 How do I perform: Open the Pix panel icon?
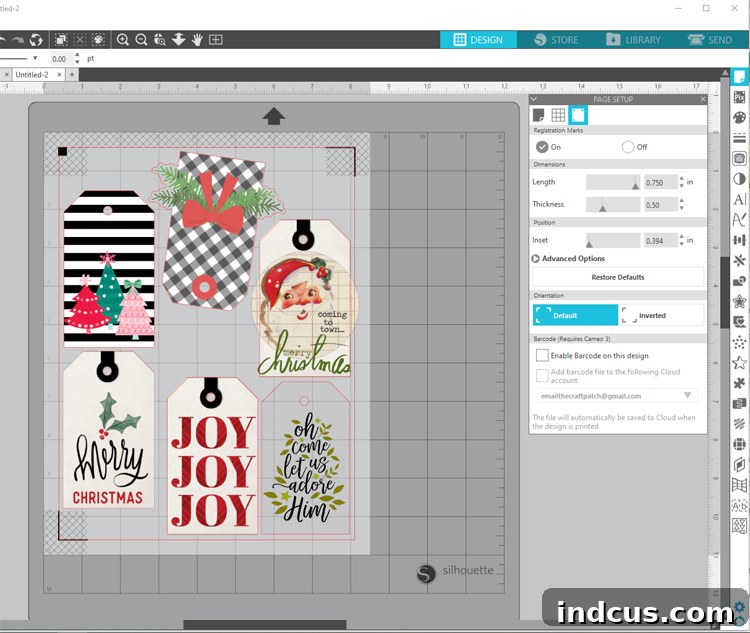click(739, 97)
